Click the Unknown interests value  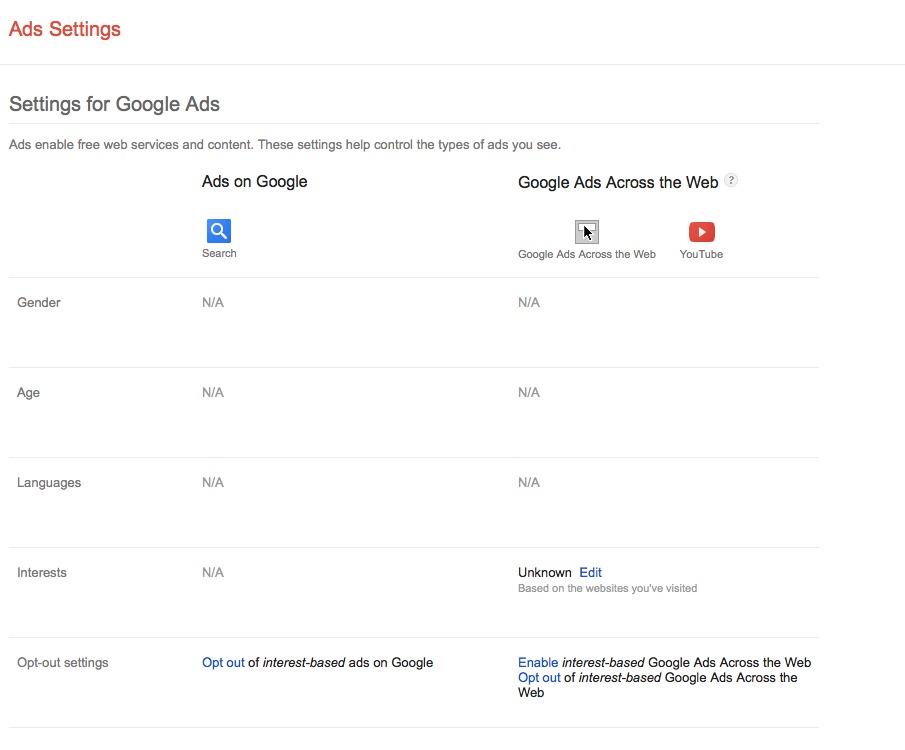544,573
